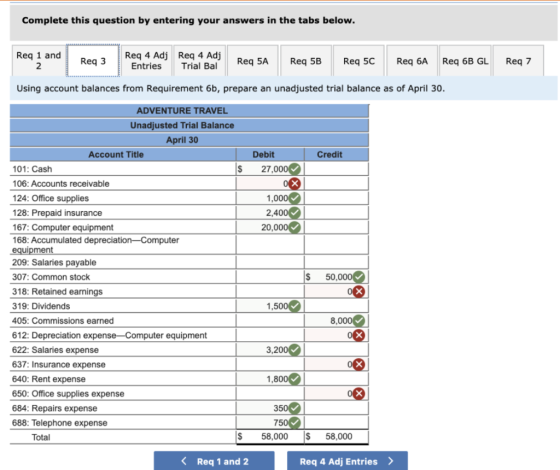Select the Req 6B GL tab

click(465, 61)
